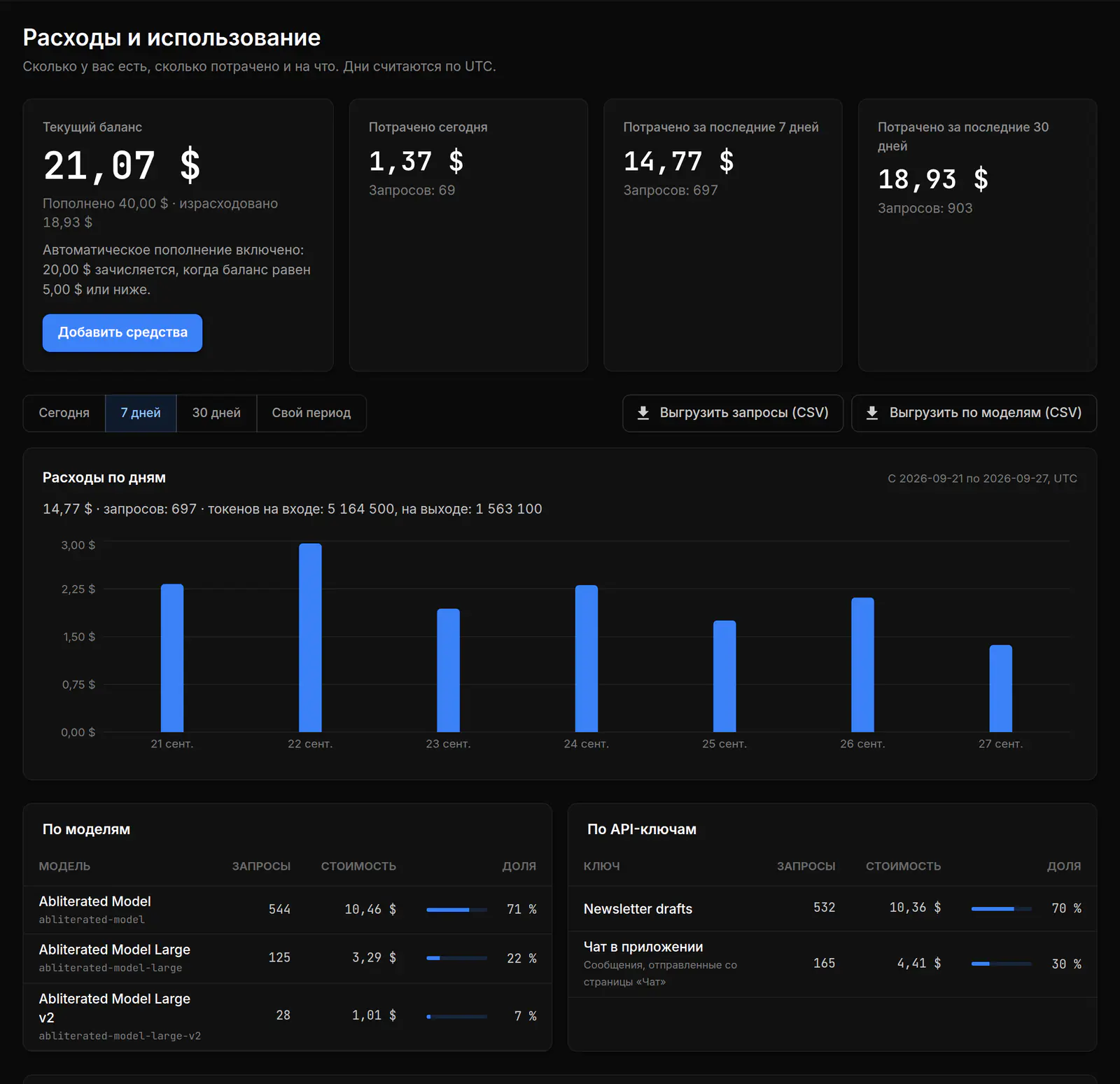The width and height of the screenshot is (1120, 1084).
Task: Switch to the "Сегодня" period tab
Action: 64,413
